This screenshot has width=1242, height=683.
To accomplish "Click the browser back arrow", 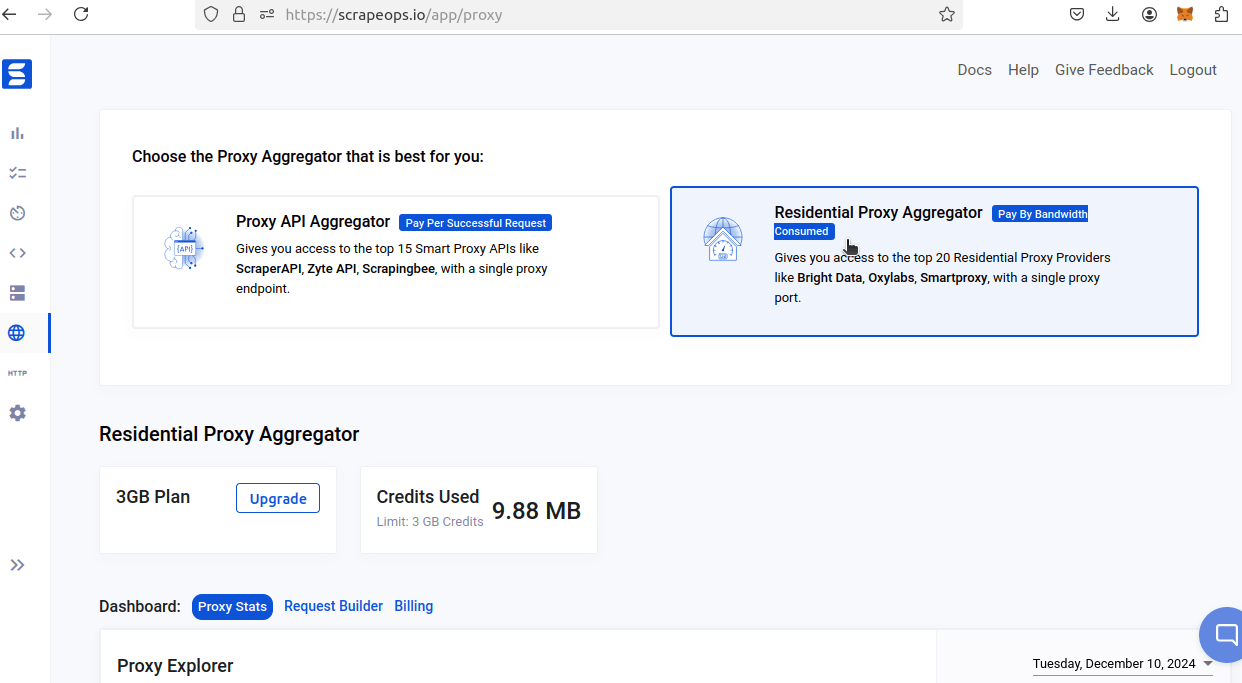I will tap(10, 14).
